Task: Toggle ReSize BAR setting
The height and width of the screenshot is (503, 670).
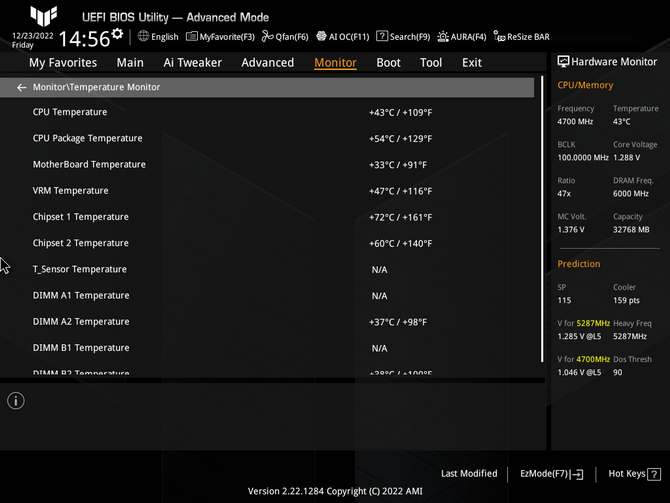Action: 522,37
